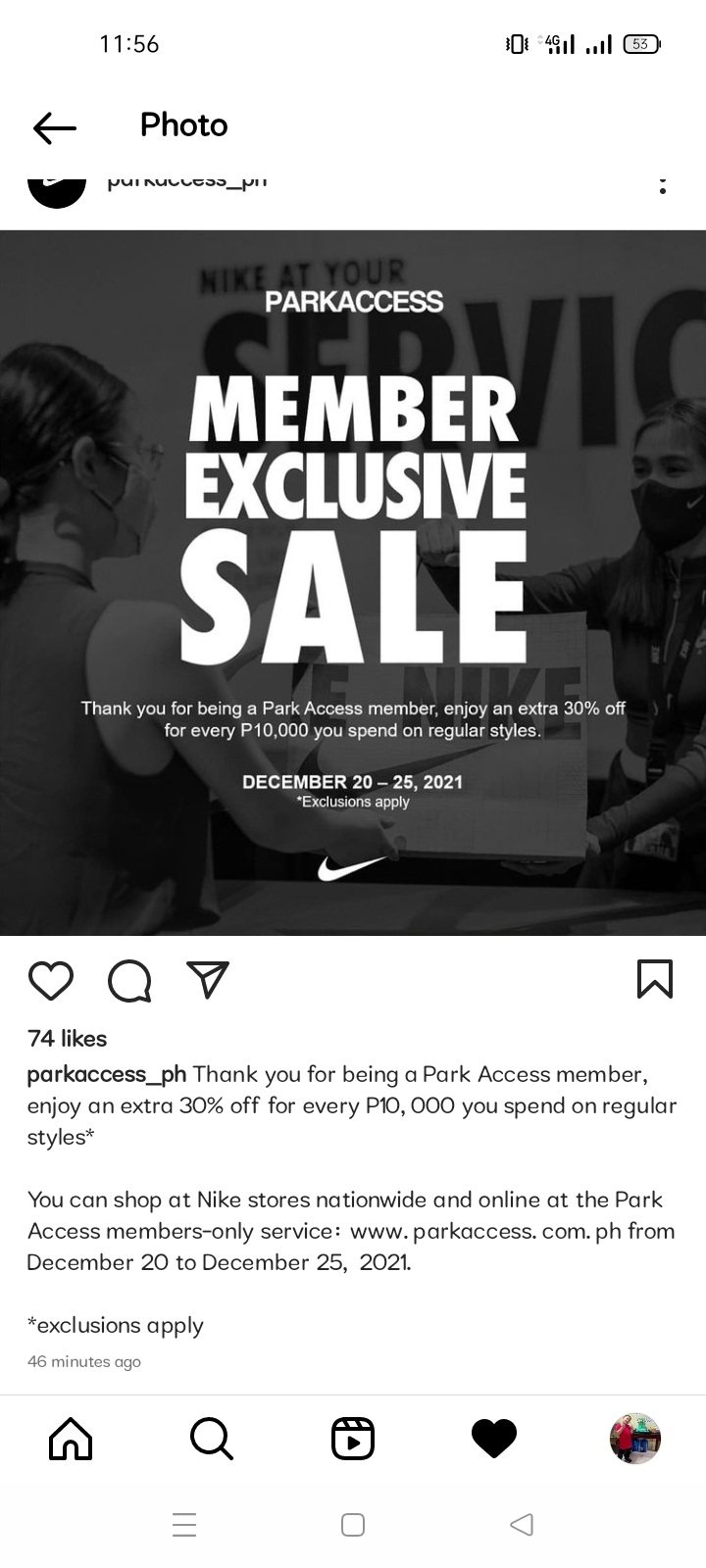Image resolution: width=706 pixels, height=1568 pixels.
Task: Save post with the bookmark icon
Action: 655,978
